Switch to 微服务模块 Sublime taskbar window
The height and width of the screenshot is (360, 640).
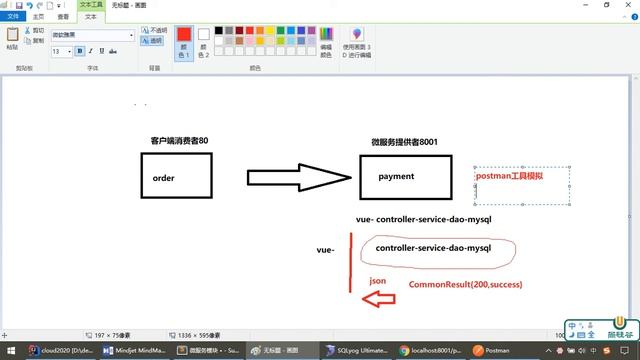coord(208,351)
